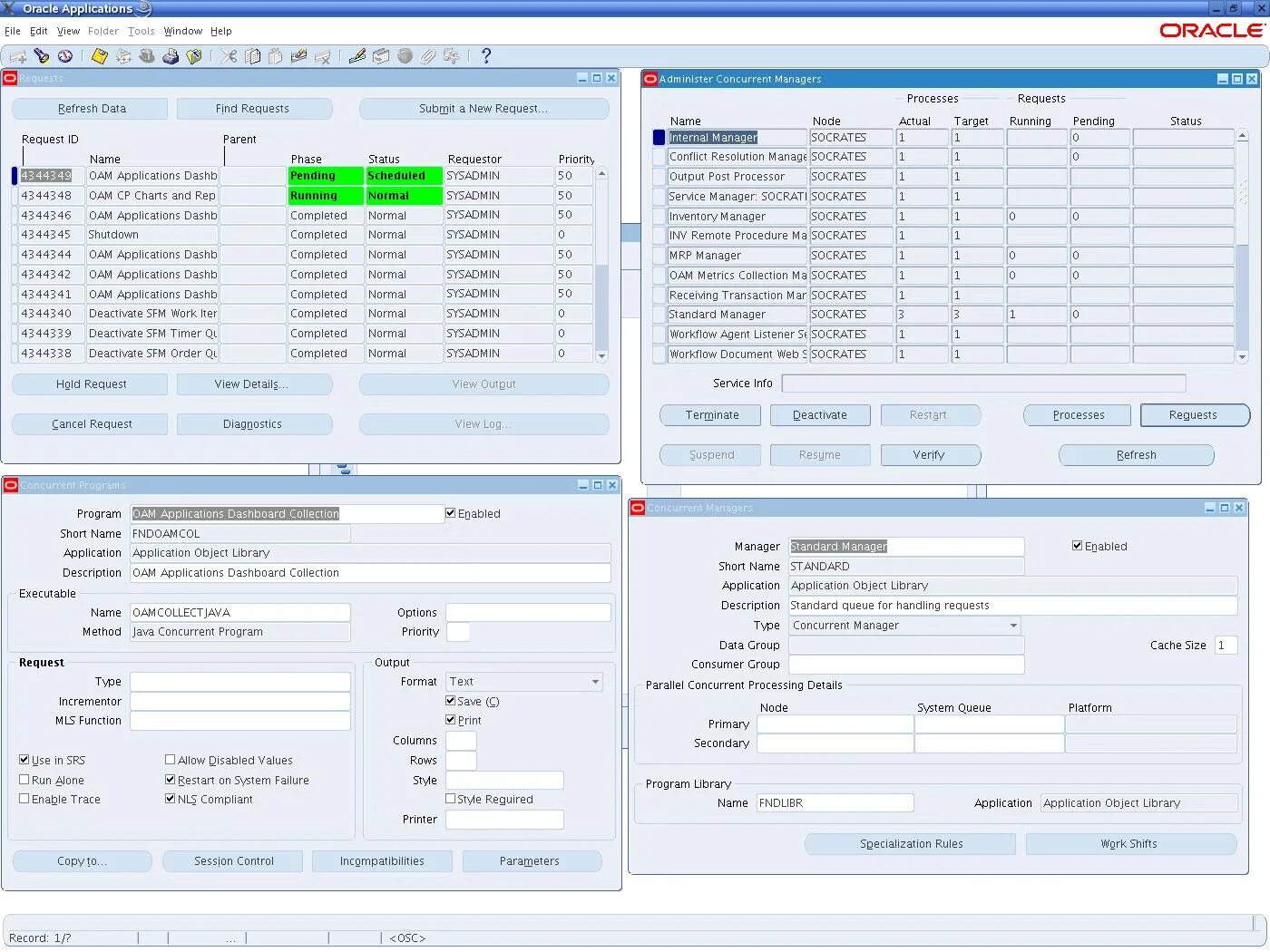Image resolution: width=1270 pixels, height=952 pixels.
Task: Toggle the Save (C) output checkbox
Action: click(451, 701)
